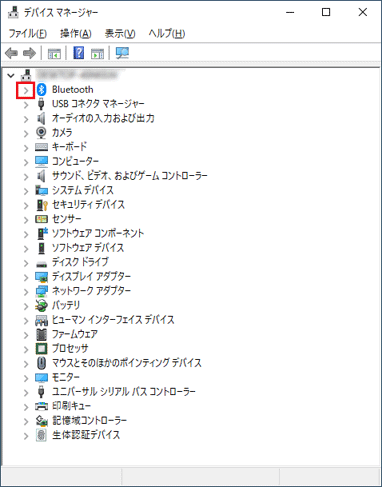Select the バッテリ label
382x487 pixels.
click(66, 305)
